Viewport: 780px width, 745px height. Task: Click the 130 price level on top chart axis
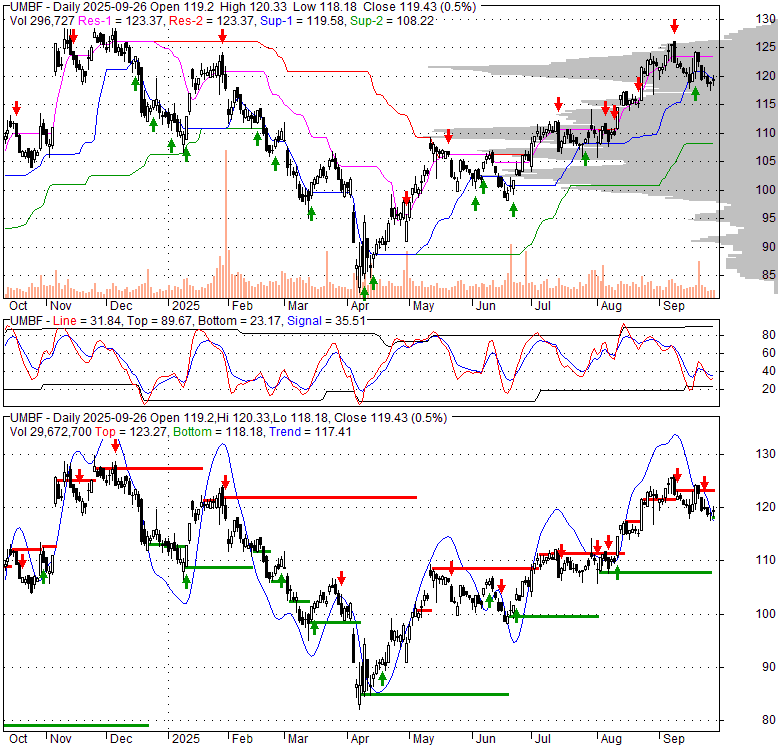(766, 19)
